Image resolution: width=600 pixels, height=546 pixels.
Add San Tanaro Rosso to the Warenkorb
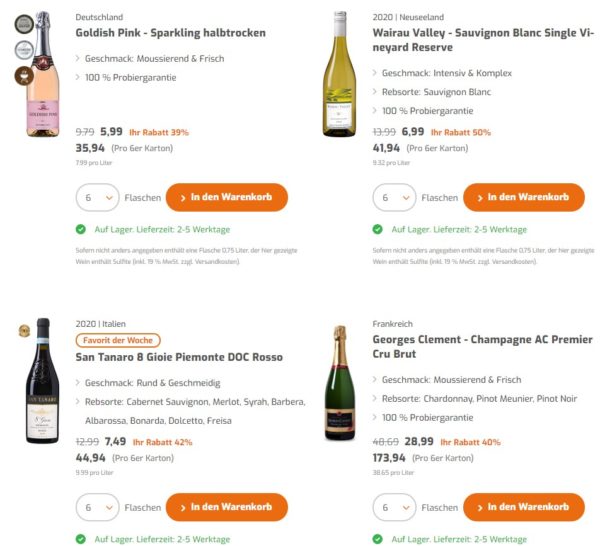click(226, 507)
